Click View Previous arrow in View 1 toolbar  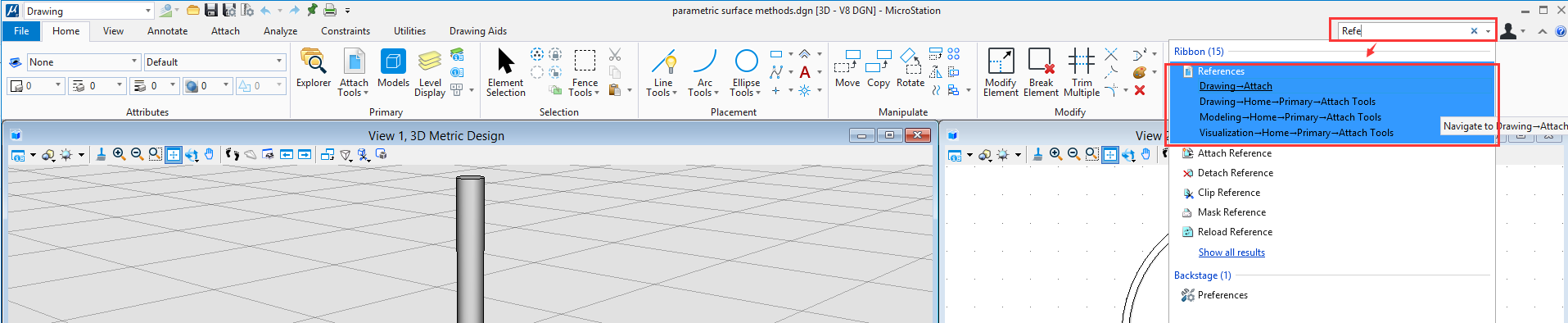click(287, 154)
